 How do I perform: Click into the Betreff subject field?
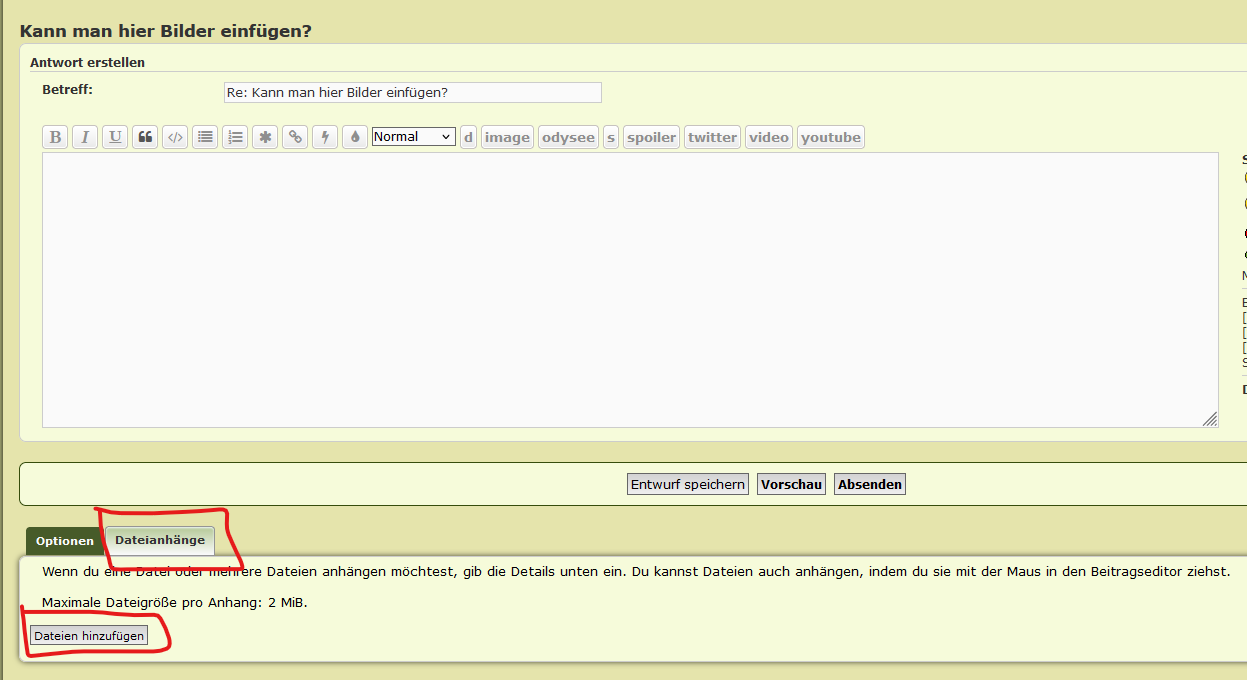tap(412, 93)
